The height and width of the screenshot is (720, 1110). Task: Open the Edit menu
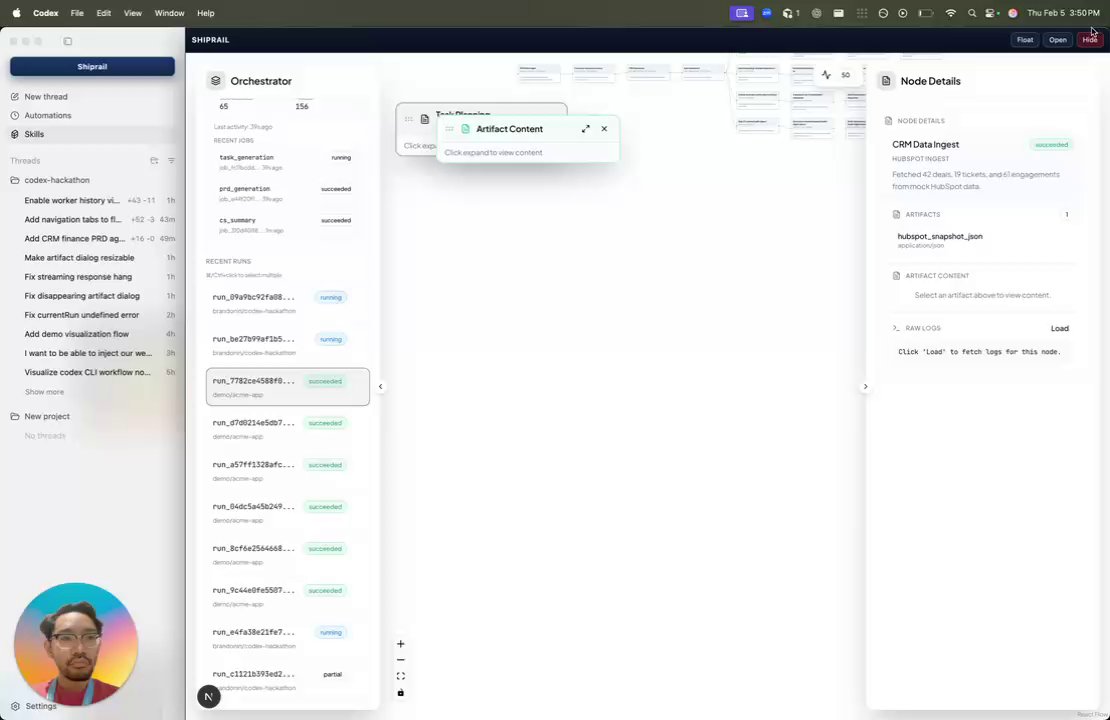(x=103, y=13)
